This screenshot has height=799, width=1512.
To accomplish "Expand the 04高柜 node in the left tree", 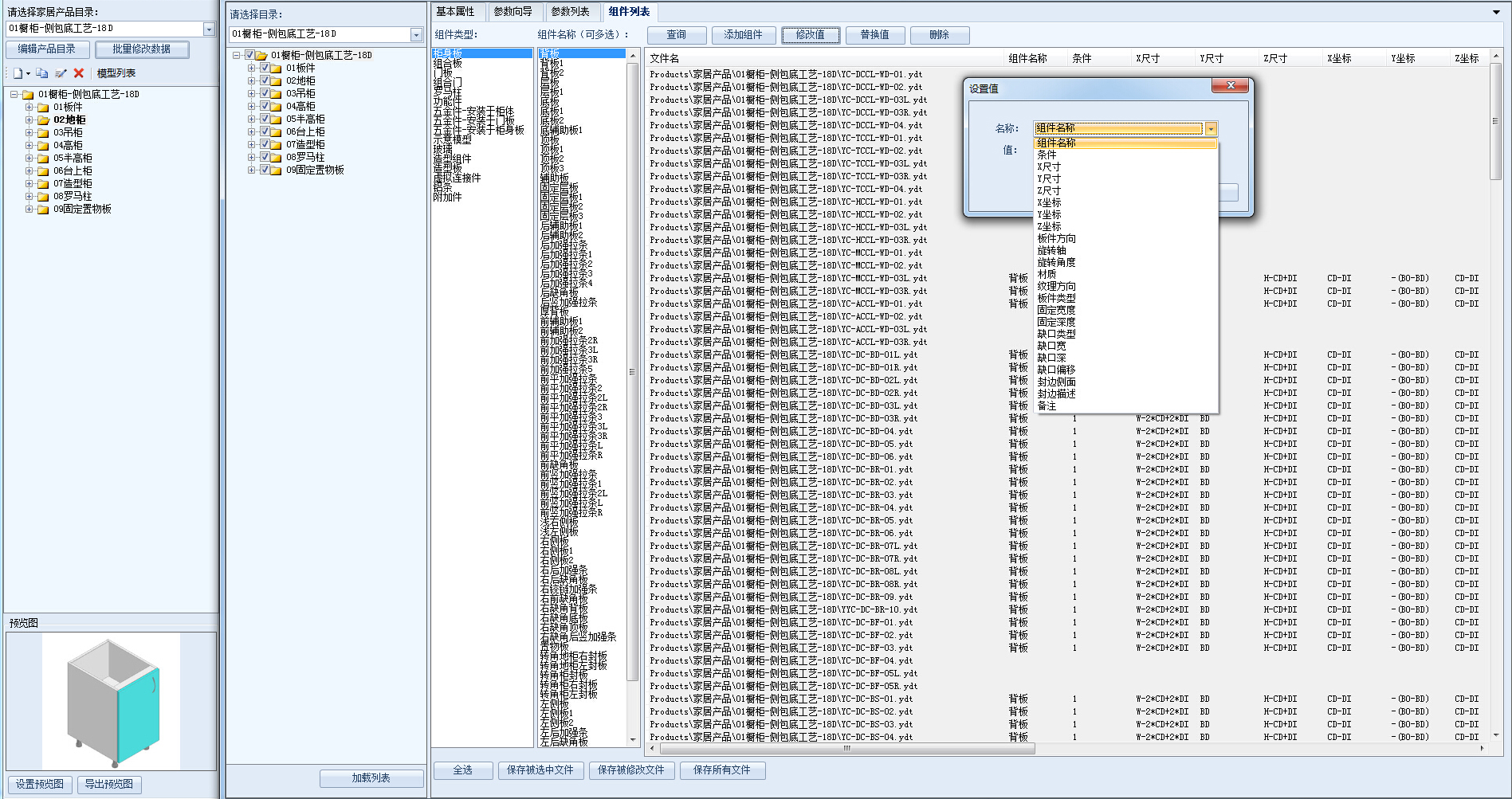I will tap(29, 146).
